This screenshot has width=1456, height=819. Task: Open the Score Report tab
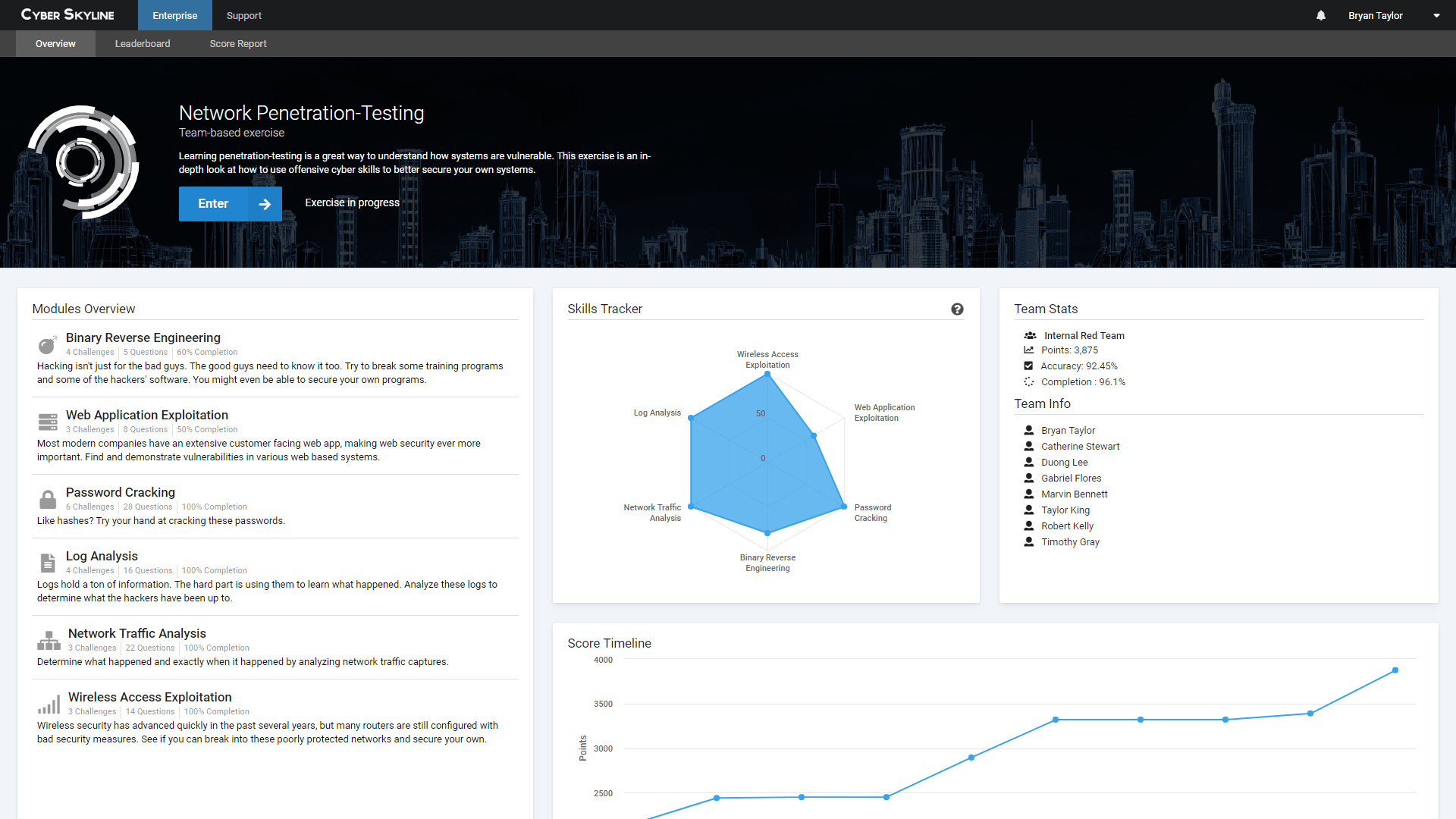(x=238, y=43)
